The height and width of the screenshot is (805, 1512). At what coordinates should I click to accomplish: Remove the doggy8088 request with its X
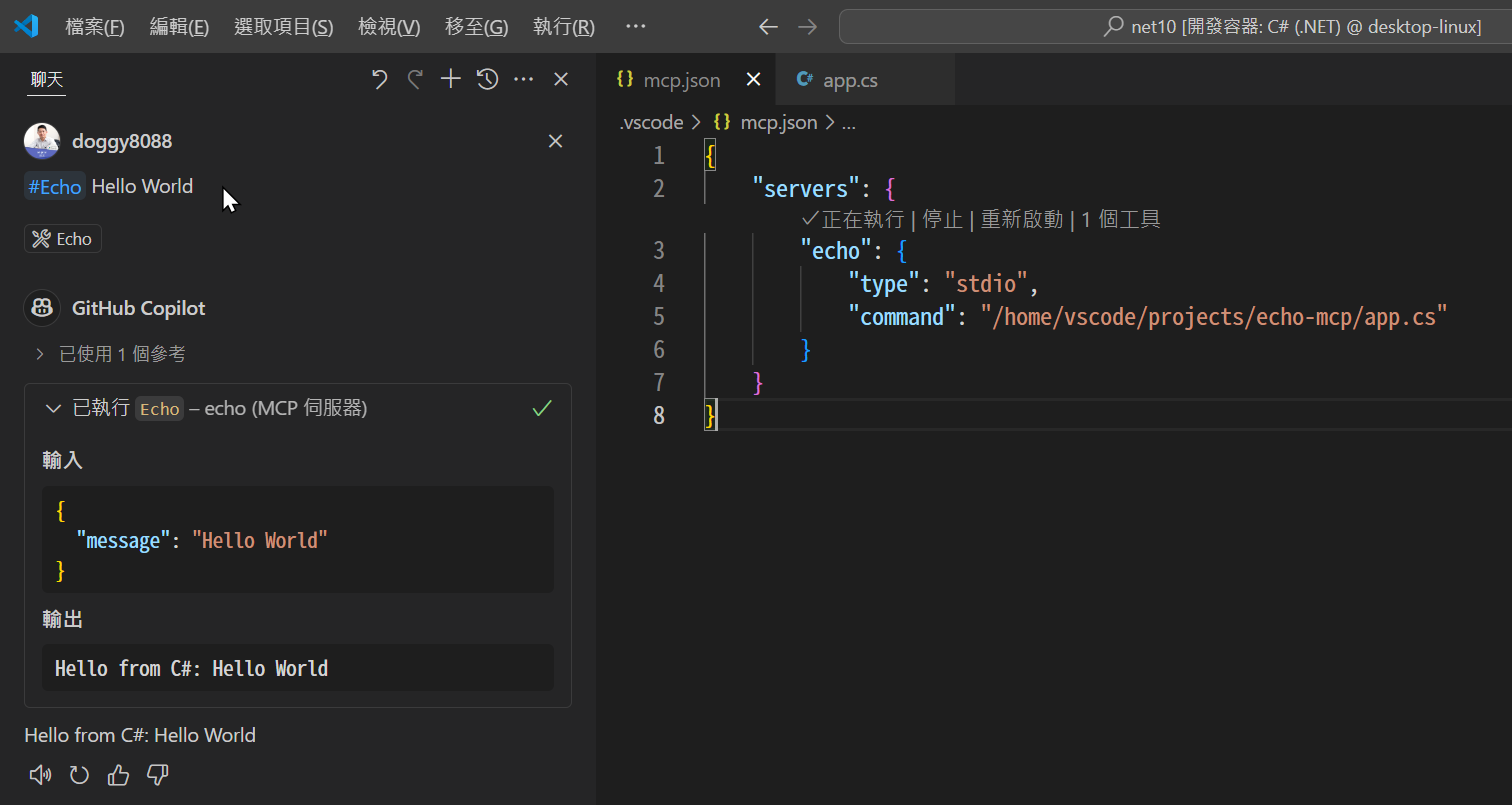(555, 141)
